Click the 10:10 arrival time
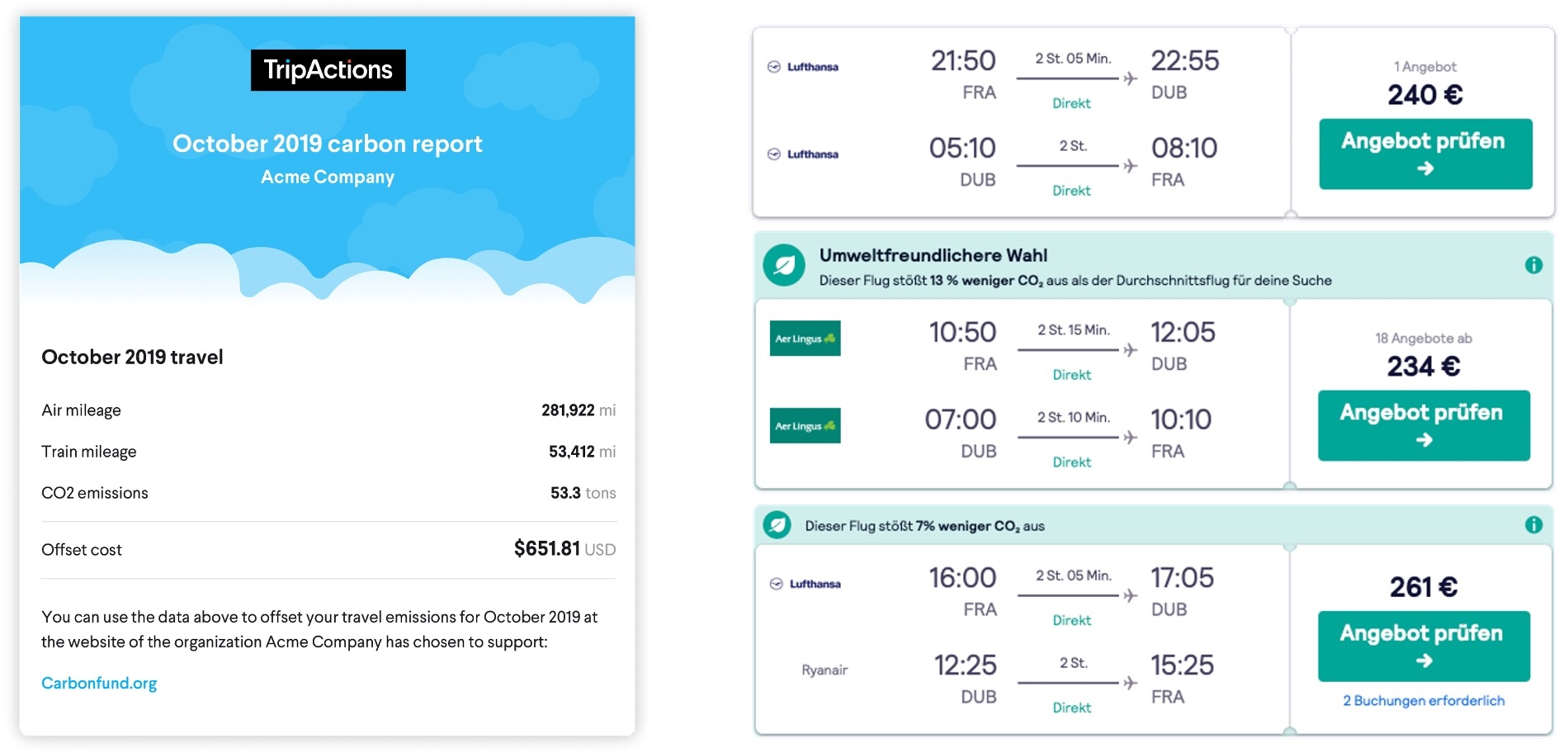1568x753 pixels. [1181, 420]
